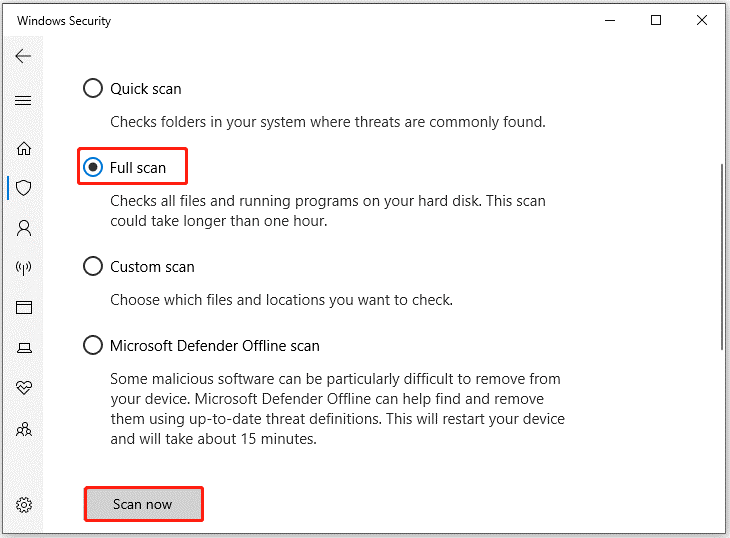Open Family options people icon
This screenshot has height=538, width=730.
[x=24, y=429]
